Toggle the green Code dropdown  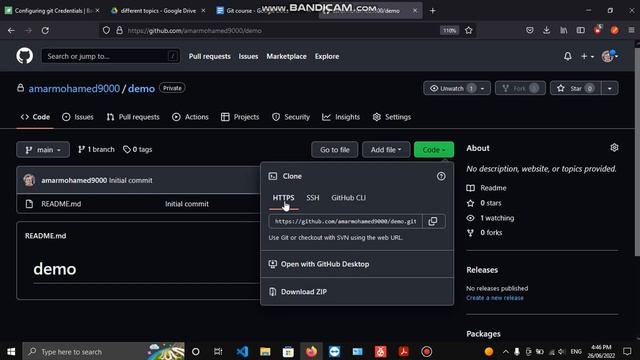pyautogui.click(x=433, y=150)
